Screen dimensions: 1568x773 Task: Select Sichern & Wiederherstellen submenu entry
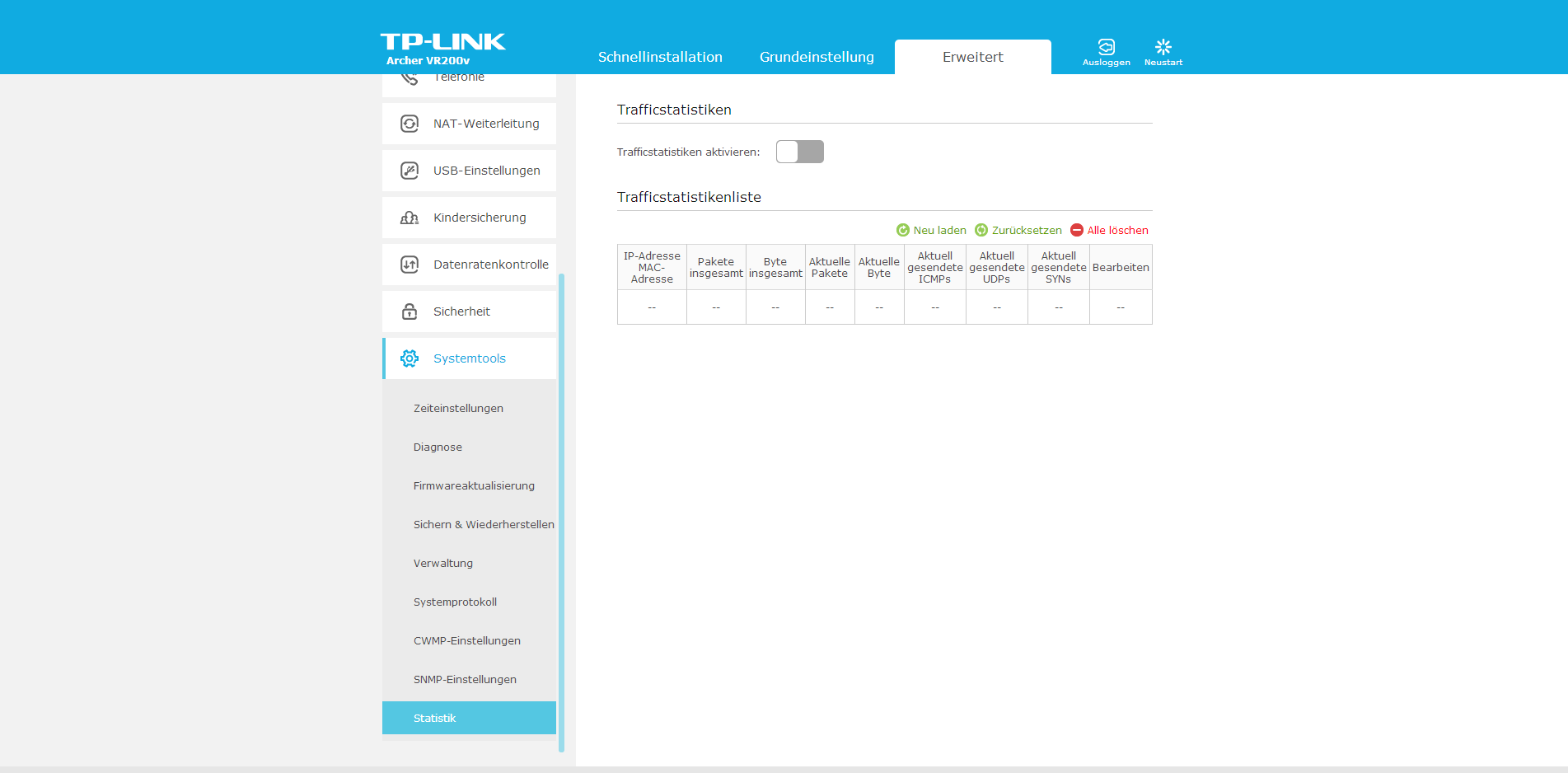tap(484, 525)
